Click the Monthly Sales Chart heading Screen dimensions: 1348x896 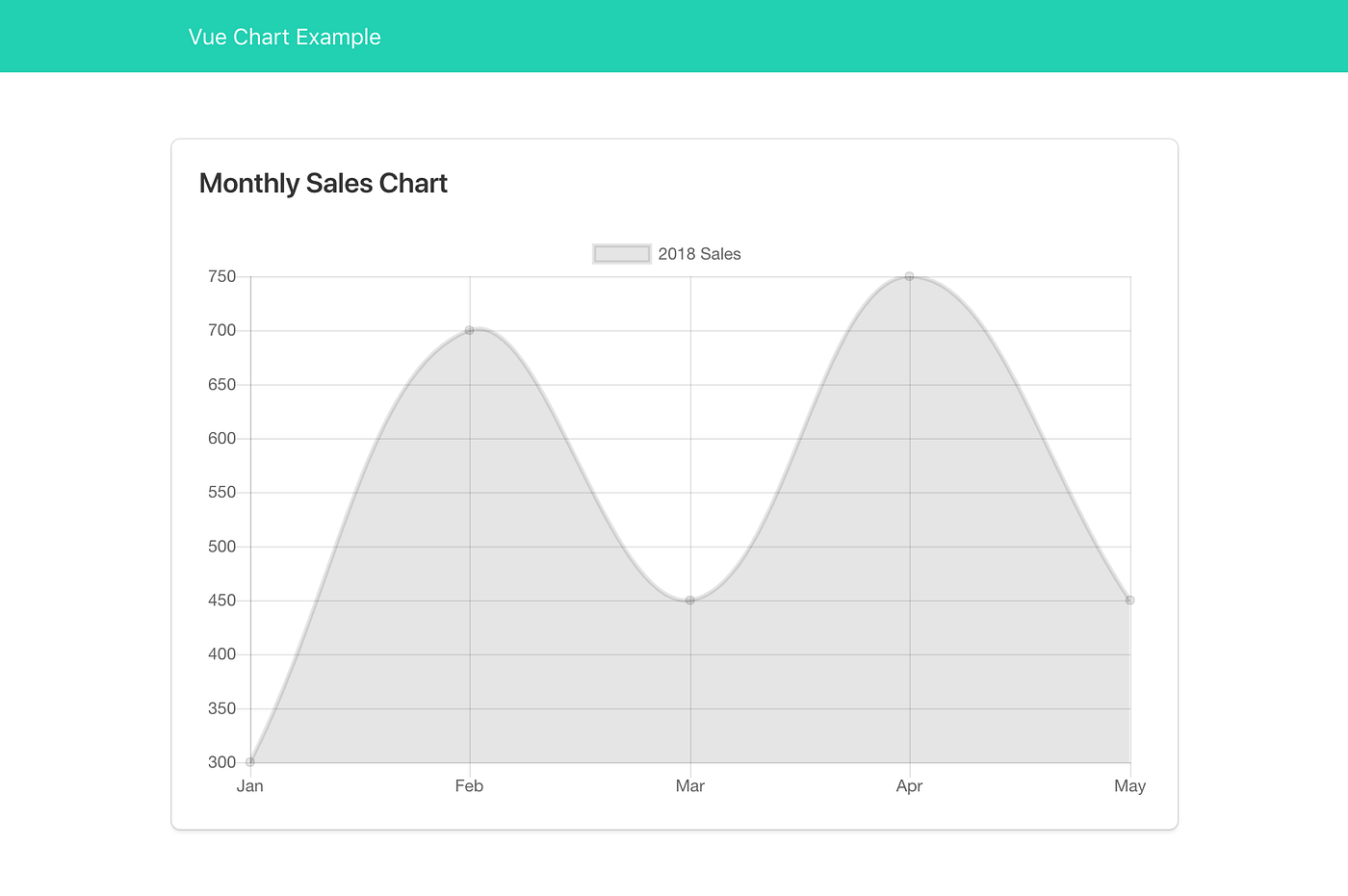pos(323,183)
